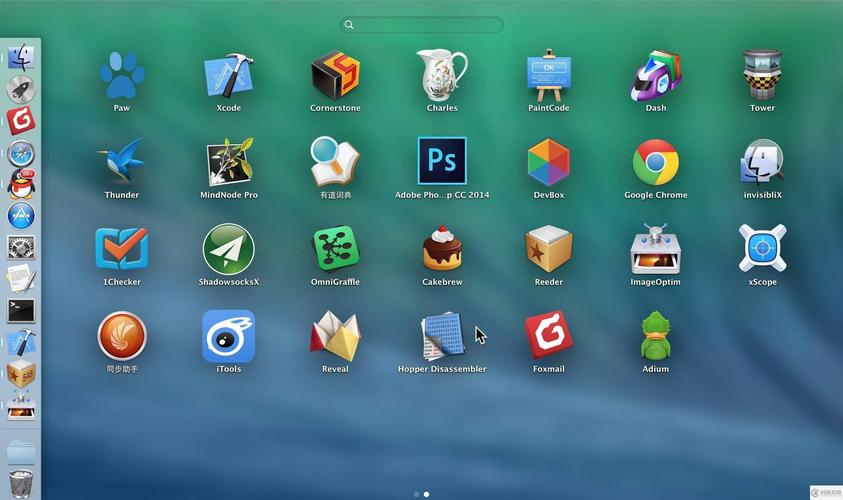Open the 有道词典 dictionary app
The width and height of the screenshot is (843, 500).
335,161
